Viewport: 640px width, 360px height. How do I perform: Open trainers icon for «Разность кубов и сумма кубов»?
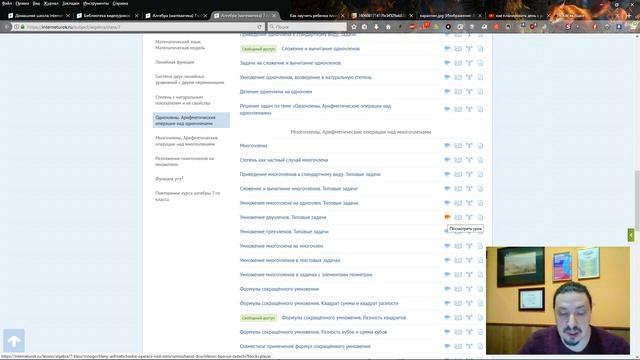[469, 332]
